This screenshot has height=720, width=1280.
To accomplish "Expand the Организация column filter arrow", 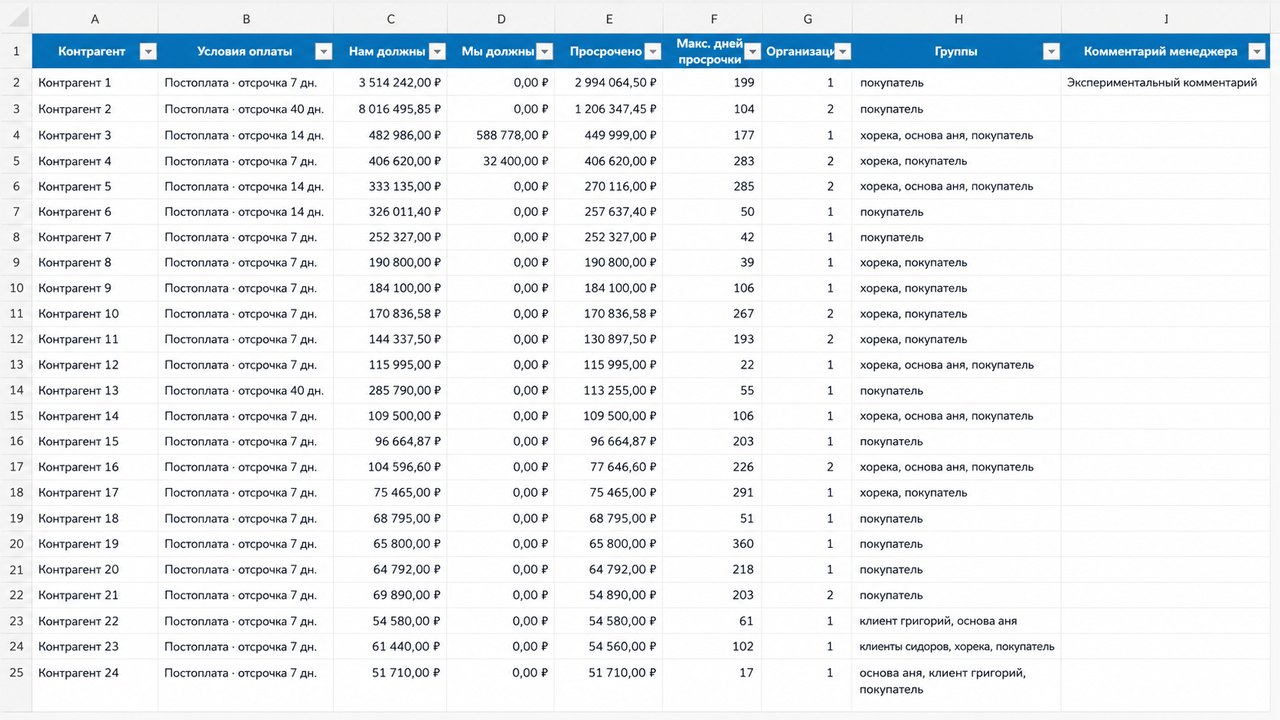I will pyautogui.click(x=842, y=52).
